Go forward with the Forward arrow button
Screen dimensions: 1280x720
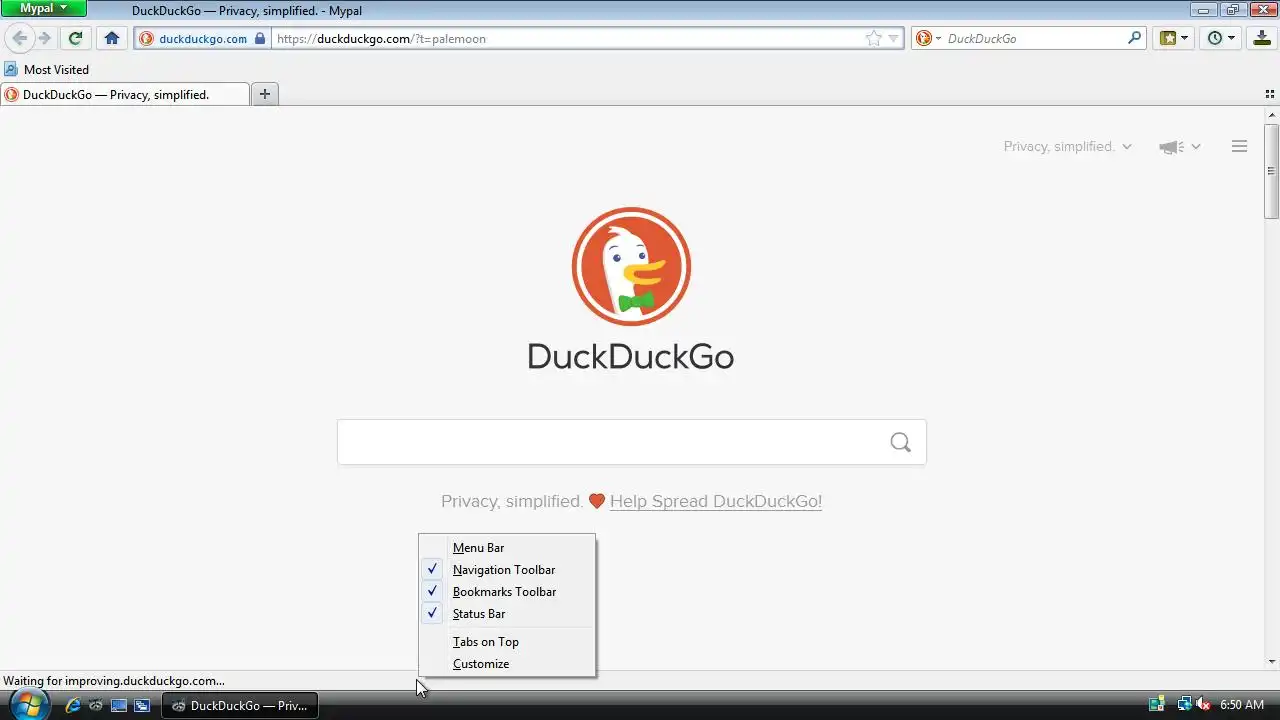coord(44,38)
